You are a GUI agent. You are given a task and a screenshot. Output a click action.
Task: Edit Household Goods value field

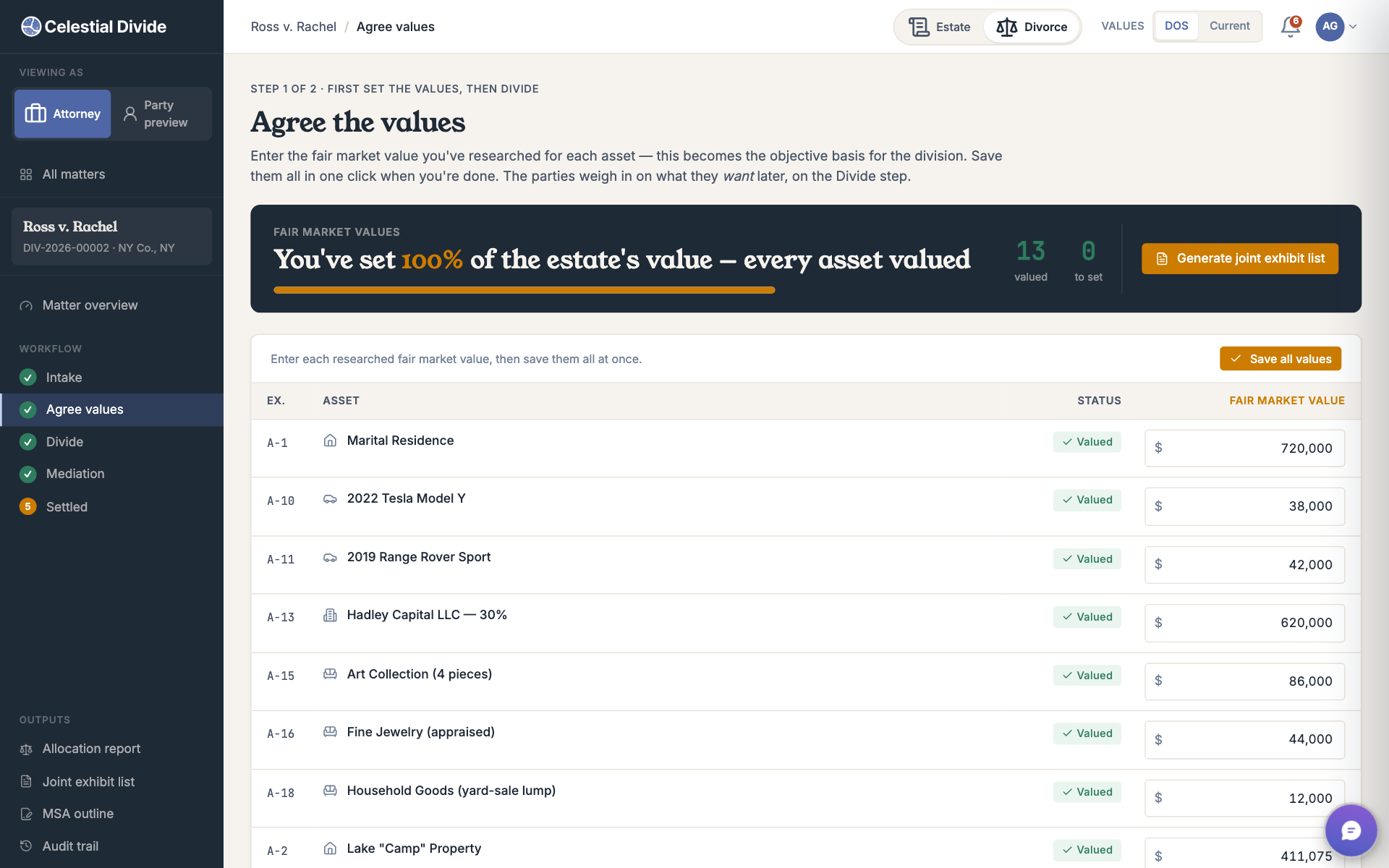1244,798
